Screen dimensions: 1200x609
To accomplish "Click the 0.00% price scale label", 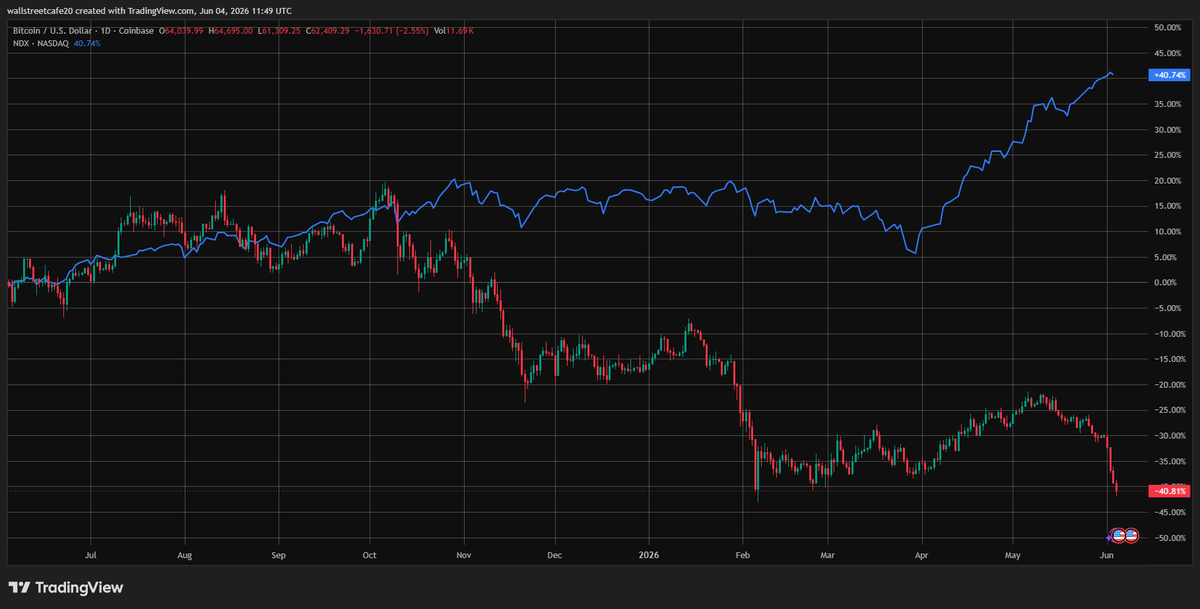I will [x=1170, y=283].
